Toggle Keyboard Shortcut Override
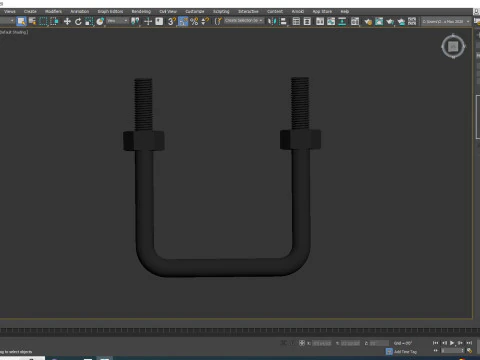Image resolution: width=480 pixels, height=360 pixels. pos(159,21)
